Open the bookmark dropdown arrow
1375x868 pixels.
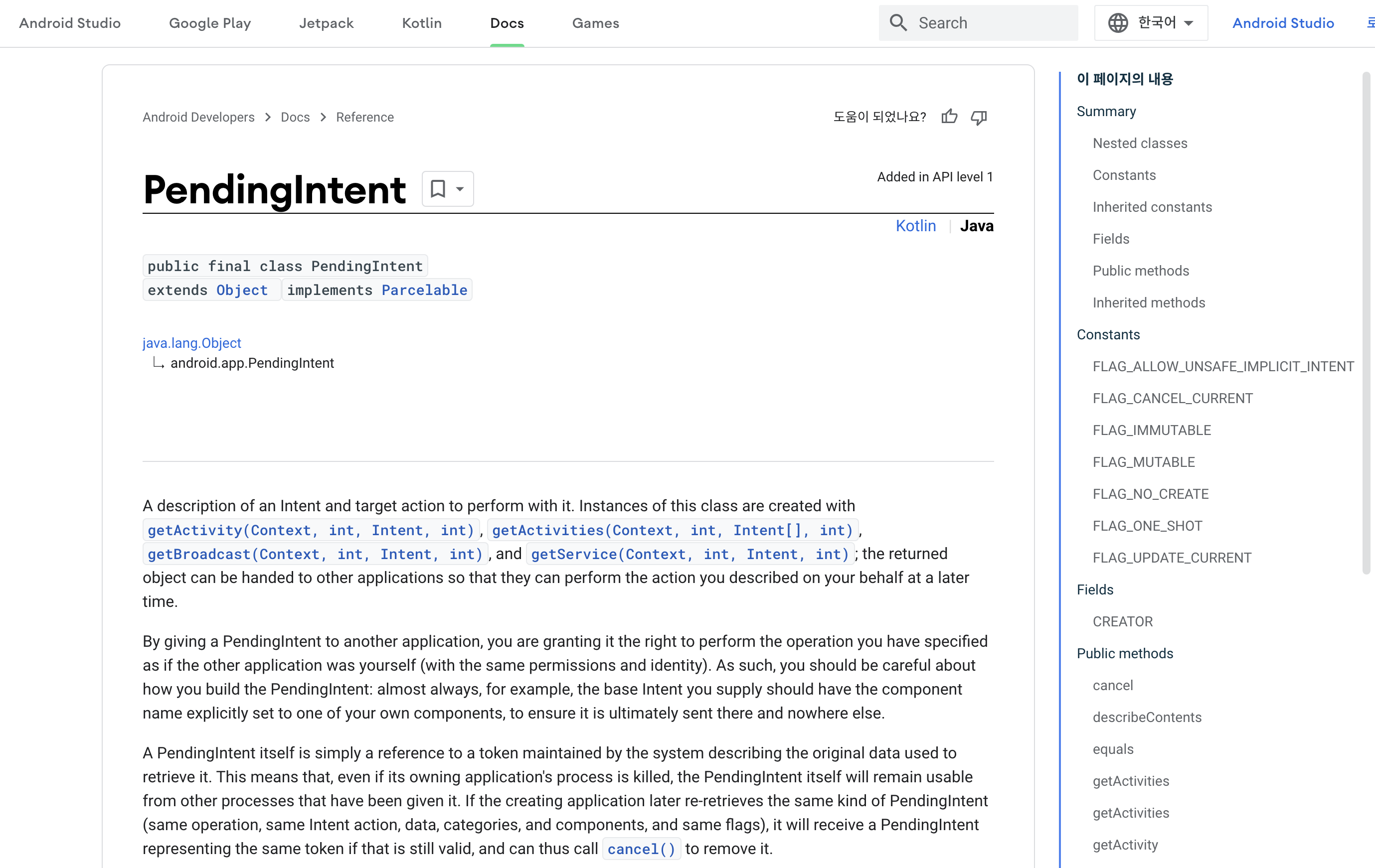tap(460, 189)
